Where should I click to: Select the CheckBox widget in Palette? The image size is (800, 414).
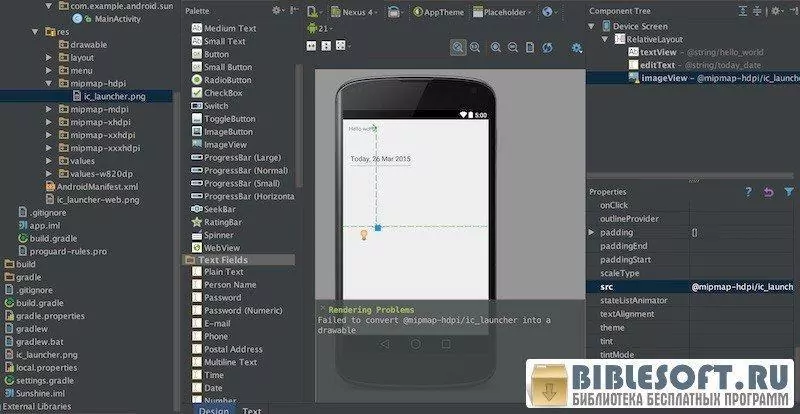222,93
